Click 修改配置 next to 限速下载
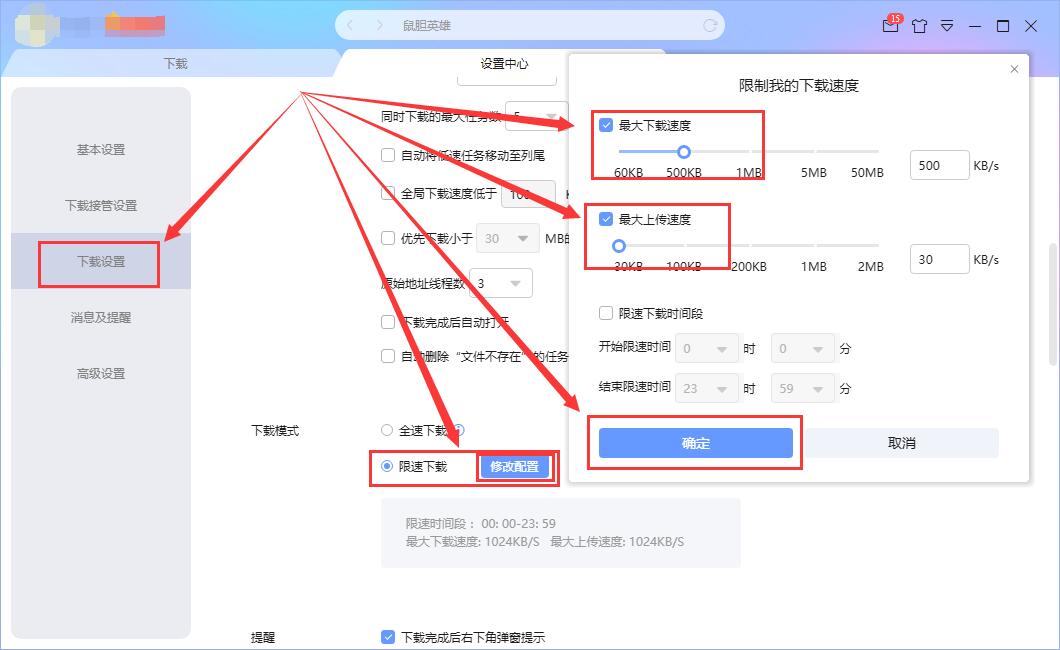Image resolution: width=1060 pixels, height=650 pixels. (515, 466)
